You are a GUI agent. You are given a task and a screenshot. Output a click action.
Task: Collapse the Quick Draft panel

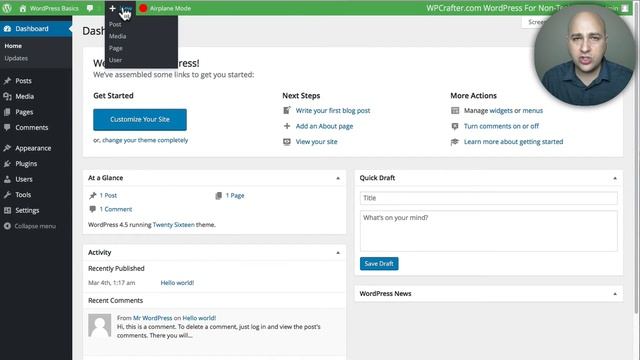click(615, 178)
